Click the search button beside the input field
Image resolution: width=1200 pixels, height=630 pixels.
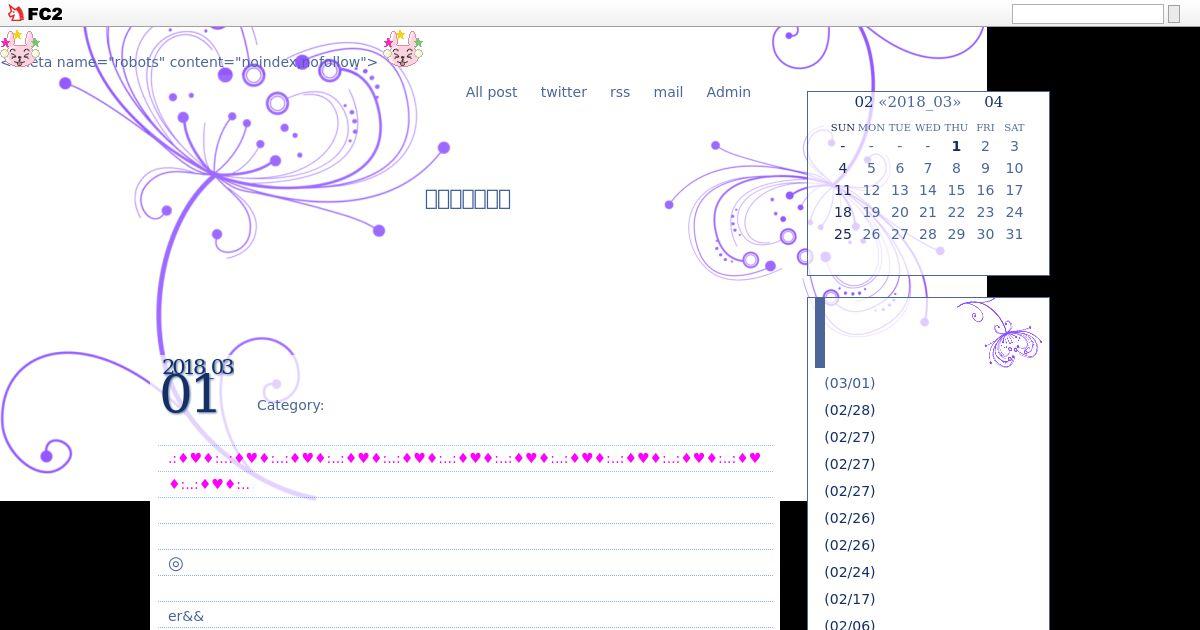(x=1173, y=14)
